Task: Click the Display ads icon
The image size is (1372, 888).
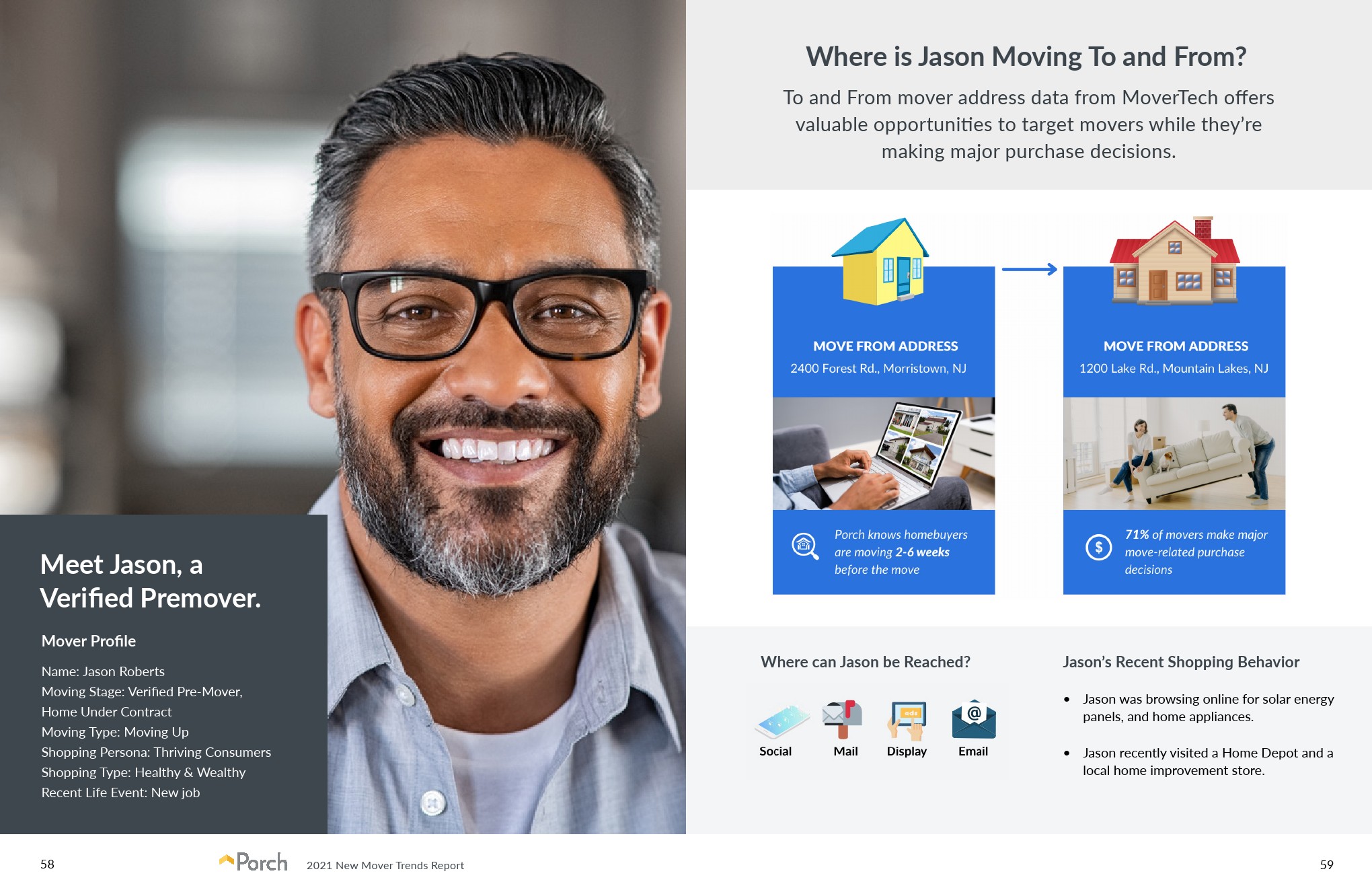Action: click(x=907, y=720)
